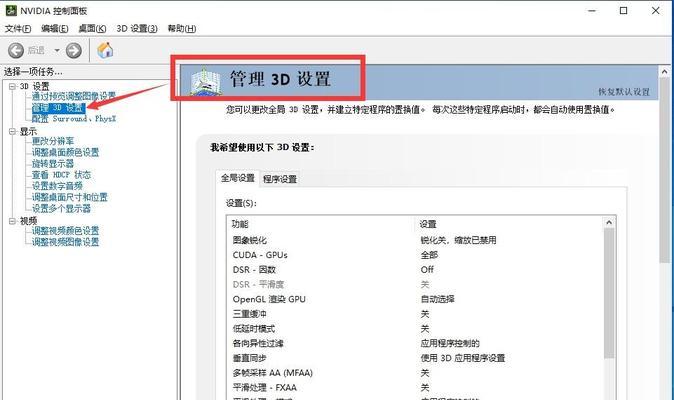Open 查看 HDCP 状态 task
674x400 pixels.
click(x=61, y=175)
